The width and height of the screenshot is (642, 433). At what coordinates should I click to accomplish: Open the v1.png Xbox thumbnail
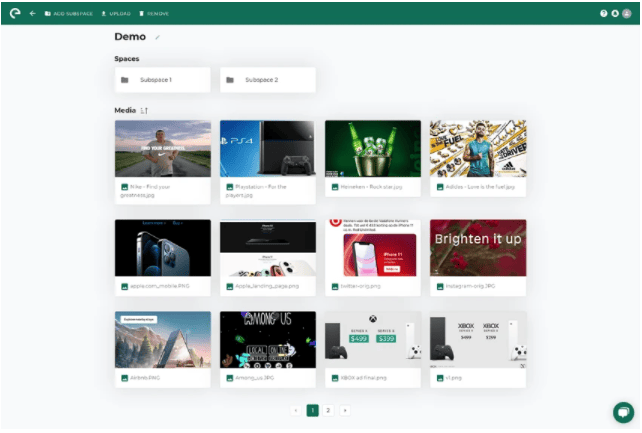tap(478, 340)
